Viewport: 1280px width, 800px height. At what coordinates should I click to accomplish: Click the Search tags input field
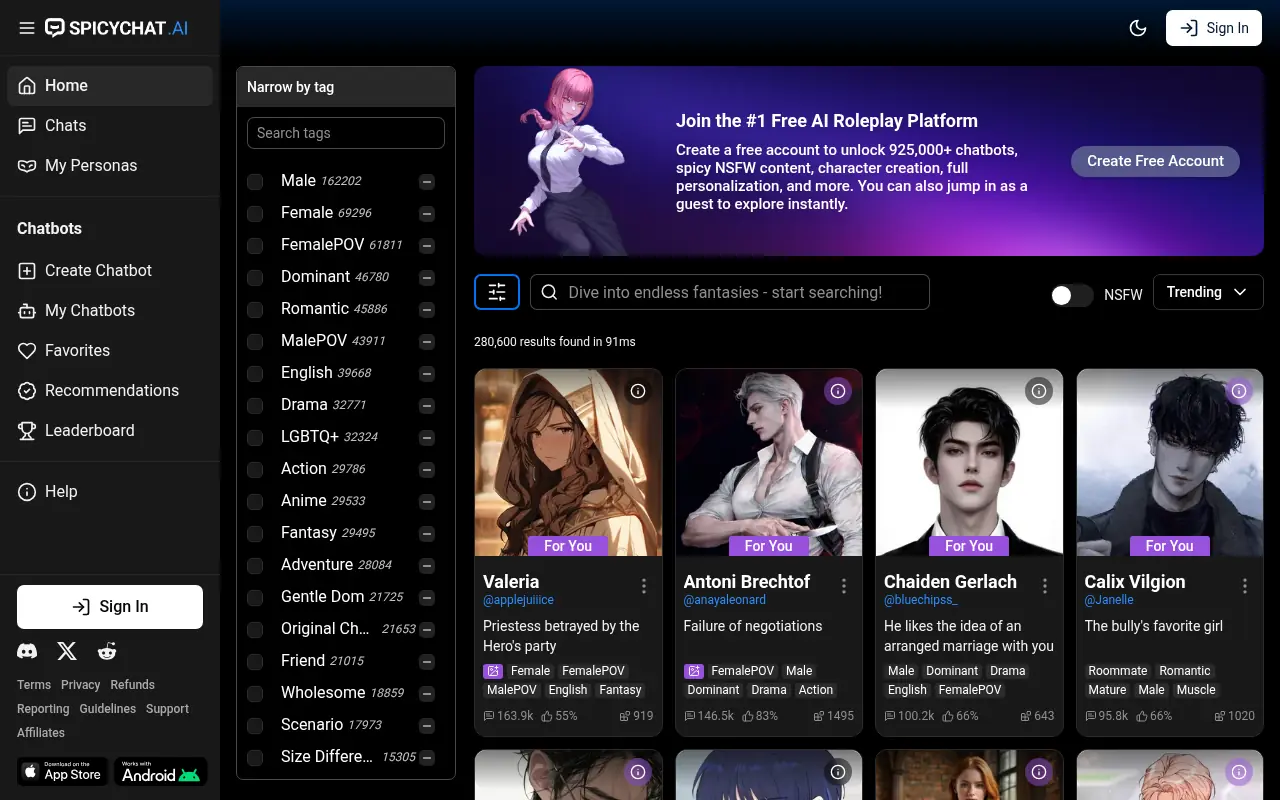coord(345,133)
